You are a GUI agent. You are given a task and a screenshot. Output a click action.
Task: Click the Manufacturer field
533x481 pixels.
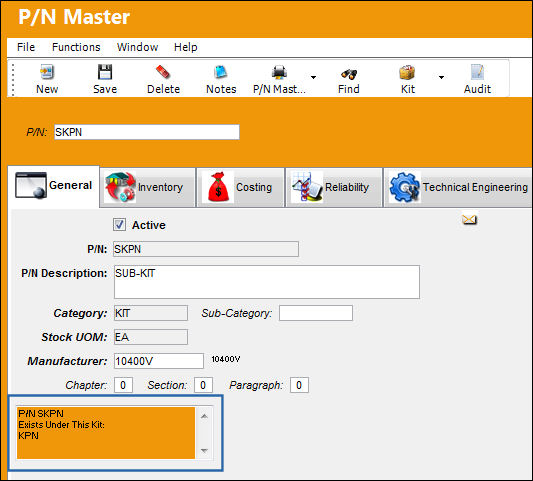(159, 361)
